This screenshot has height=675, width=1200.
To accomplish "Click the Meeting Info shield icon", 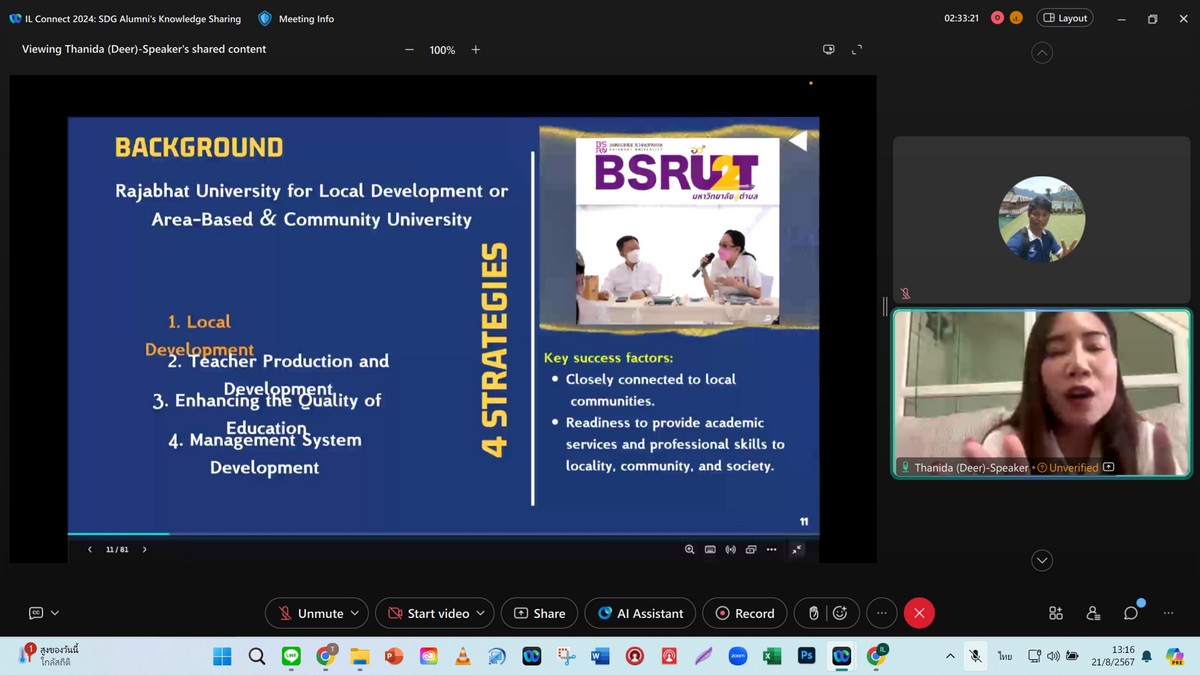I will 265,18.
